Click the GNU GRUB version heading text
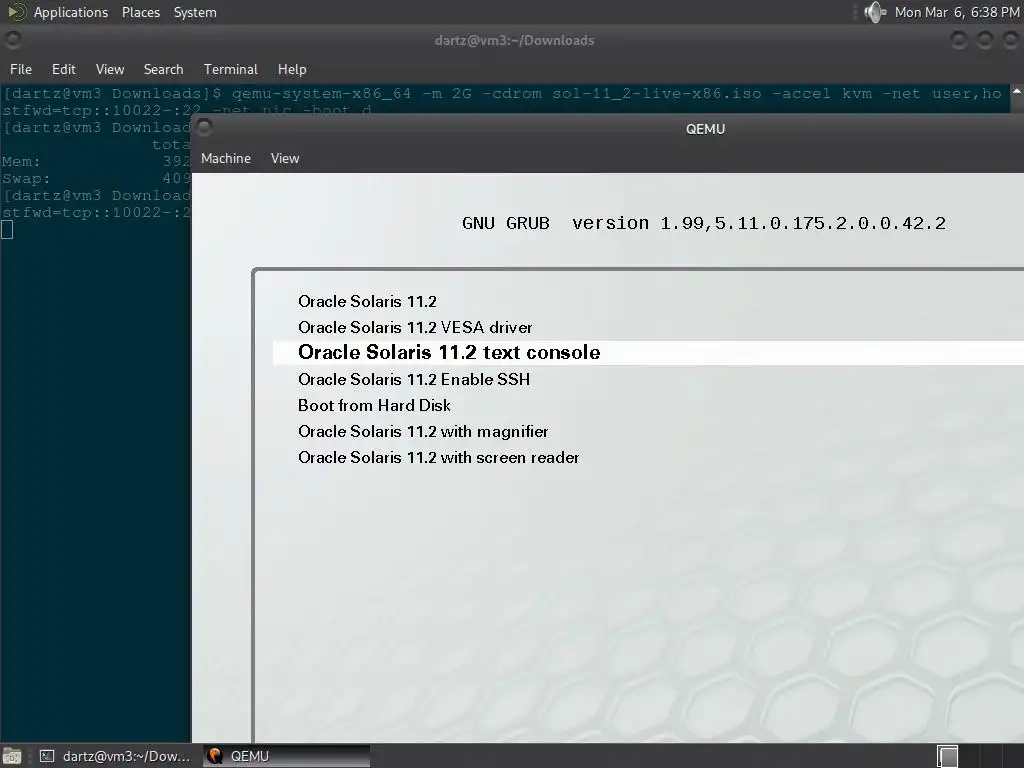This screenshot has width=1024, height=768. [x=703, y=223]
